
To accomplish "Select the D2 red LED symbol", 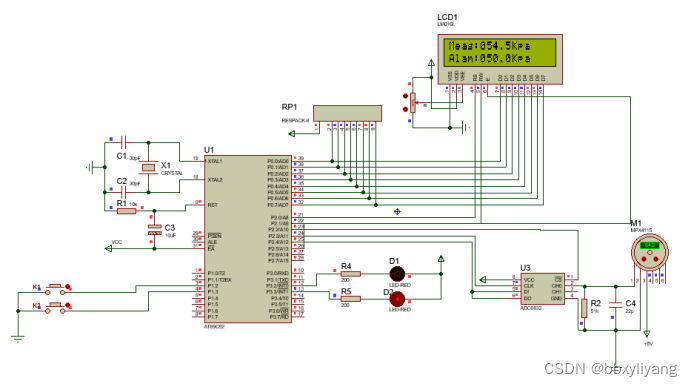I will 397,299.
